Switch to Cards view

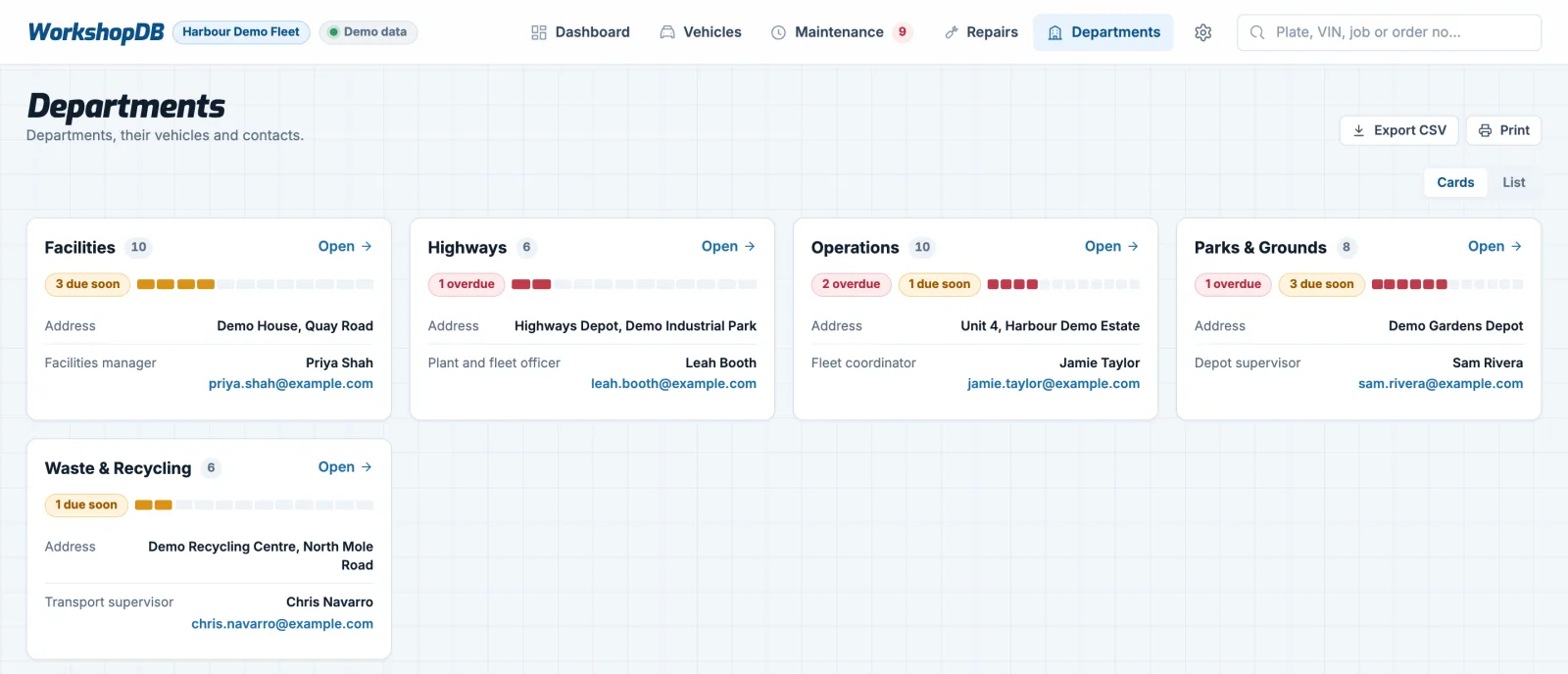[1455, 182]
